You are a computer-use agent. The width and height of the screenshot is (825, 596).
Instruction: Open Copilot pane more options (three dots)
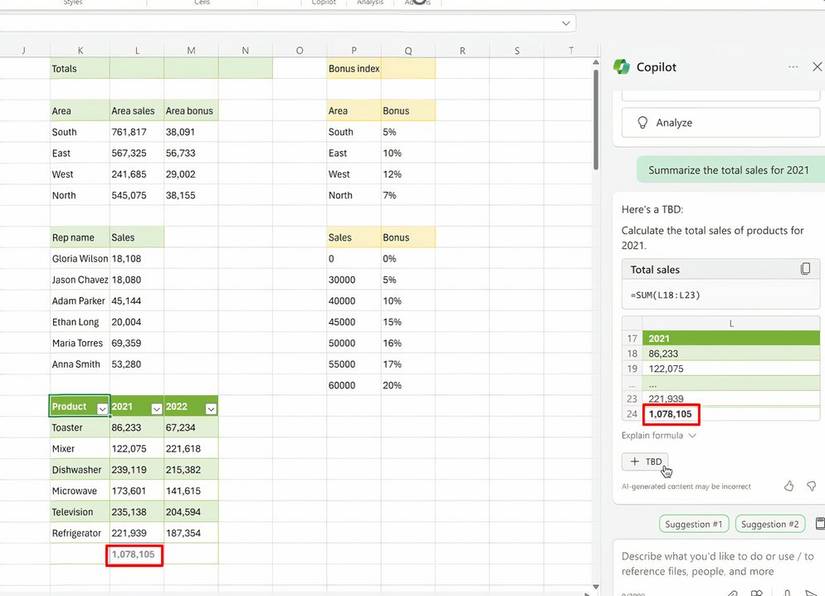[793, 67]
